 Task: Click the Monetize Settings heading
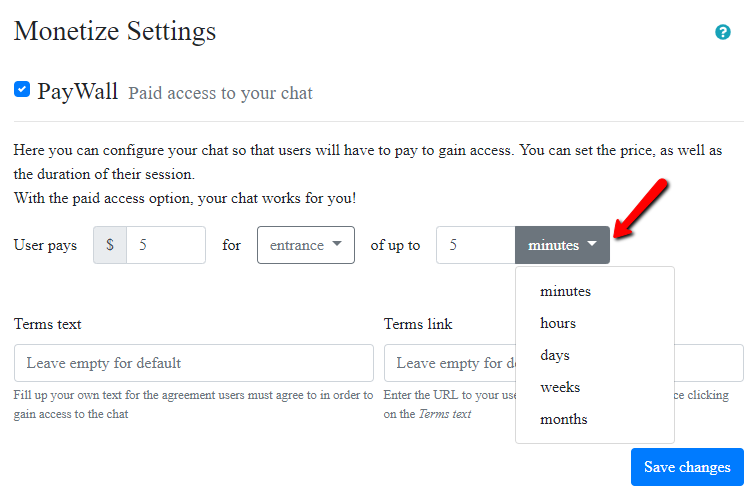point(114,31)
